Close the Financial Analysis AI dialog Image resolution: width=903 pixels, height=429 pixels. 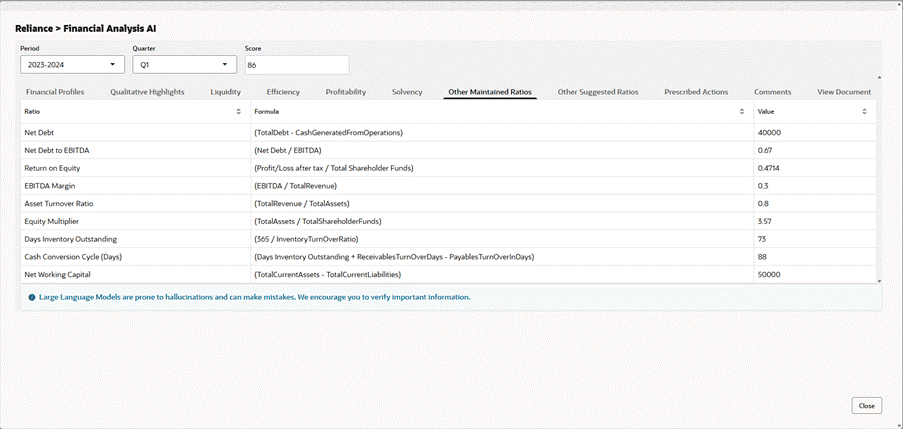pos(867,405)
